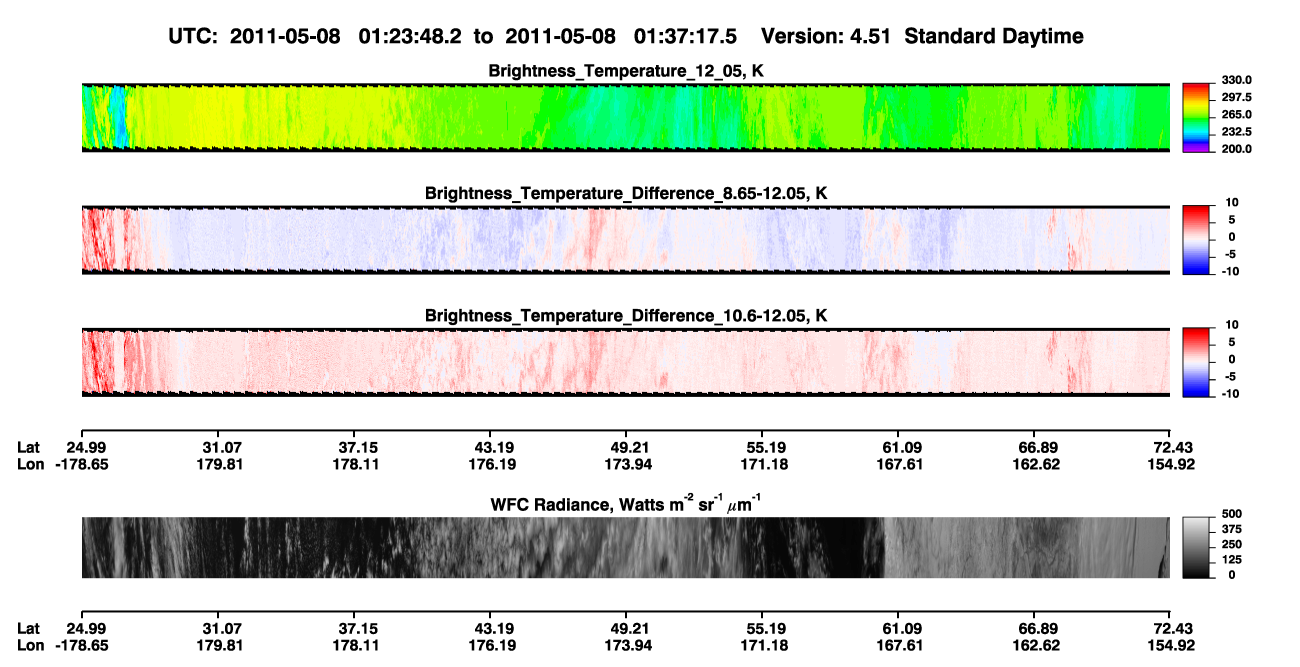Image resolution: width=1300 pixels, height=667 pixels.
Task: Click the 10 label on the 8.65-12.05 colorbar
Action: point(1231,203)
